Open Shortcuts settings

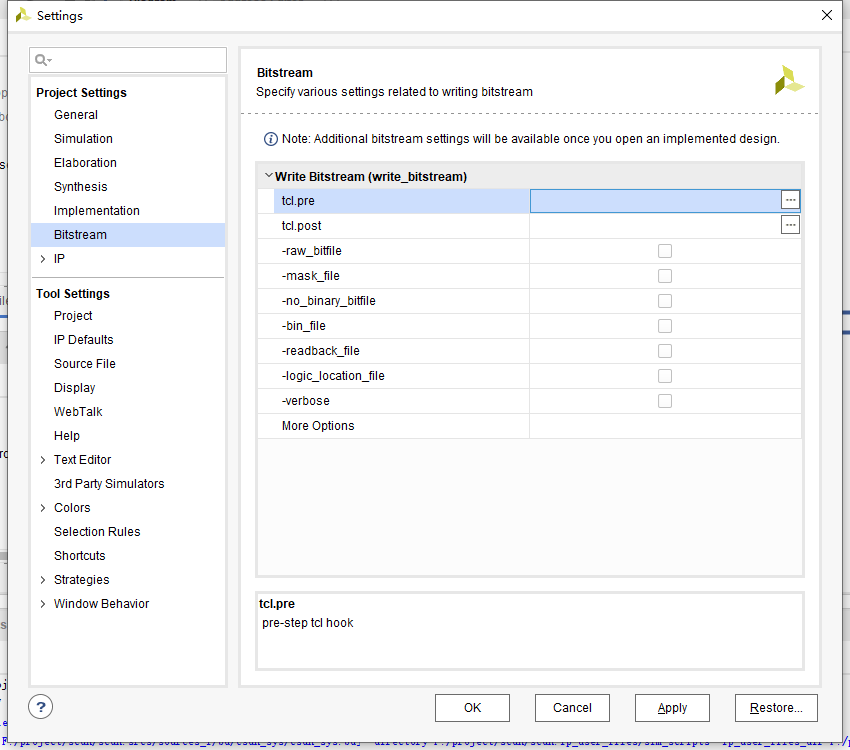coord(79,556)
